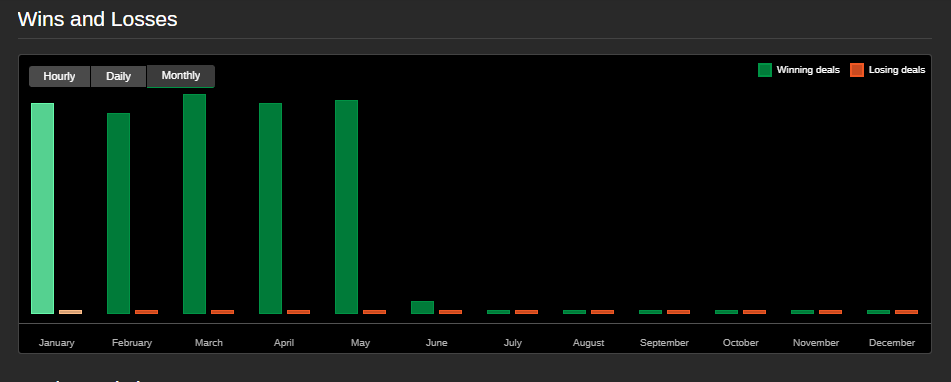Select the September losing deals bar
Image resolution: width=951 pixels, height=382 pixels.
(678, 312)
